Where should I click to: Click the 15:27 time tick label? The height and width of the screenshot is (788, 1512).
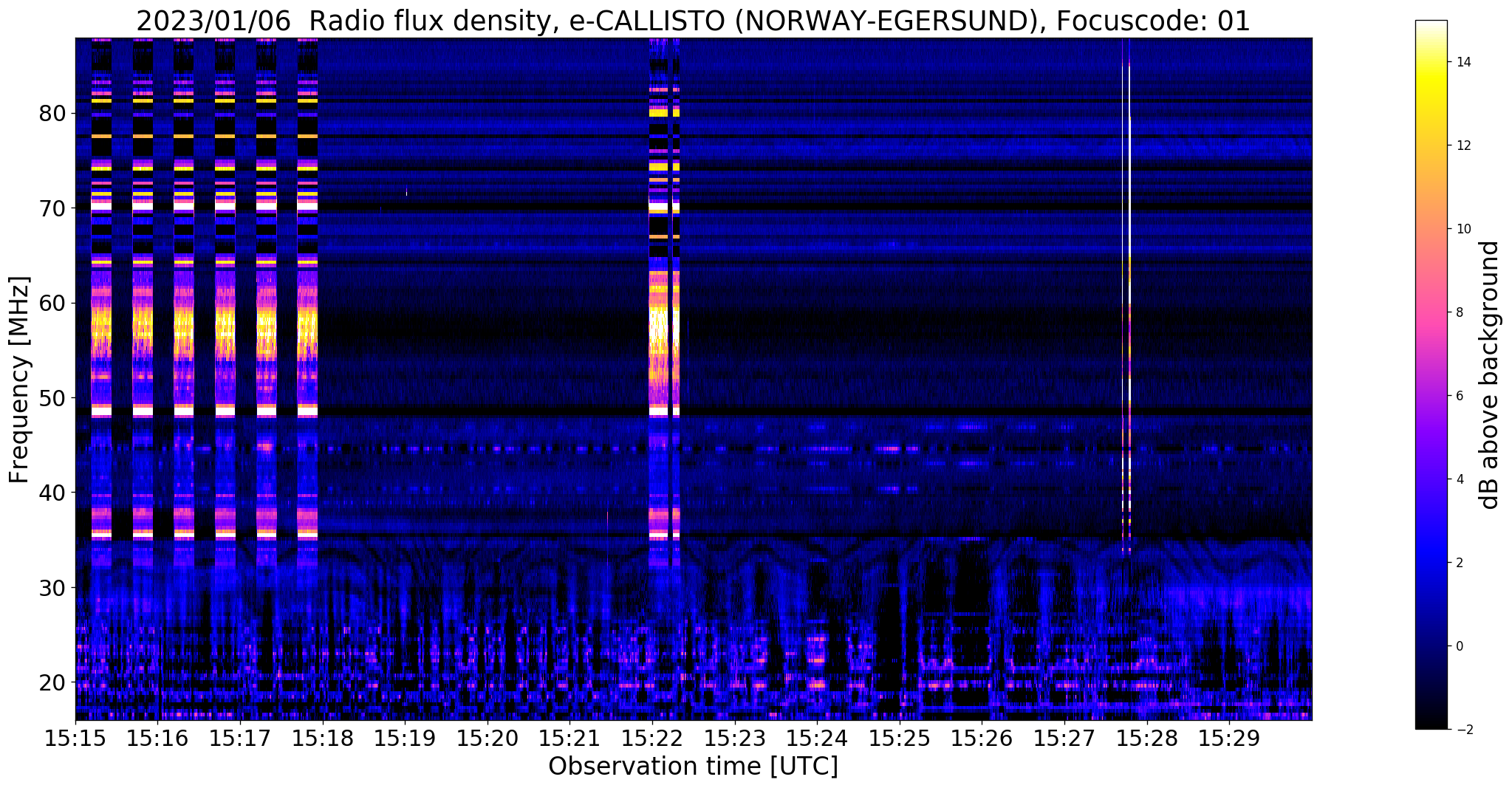pos(1064,738)
